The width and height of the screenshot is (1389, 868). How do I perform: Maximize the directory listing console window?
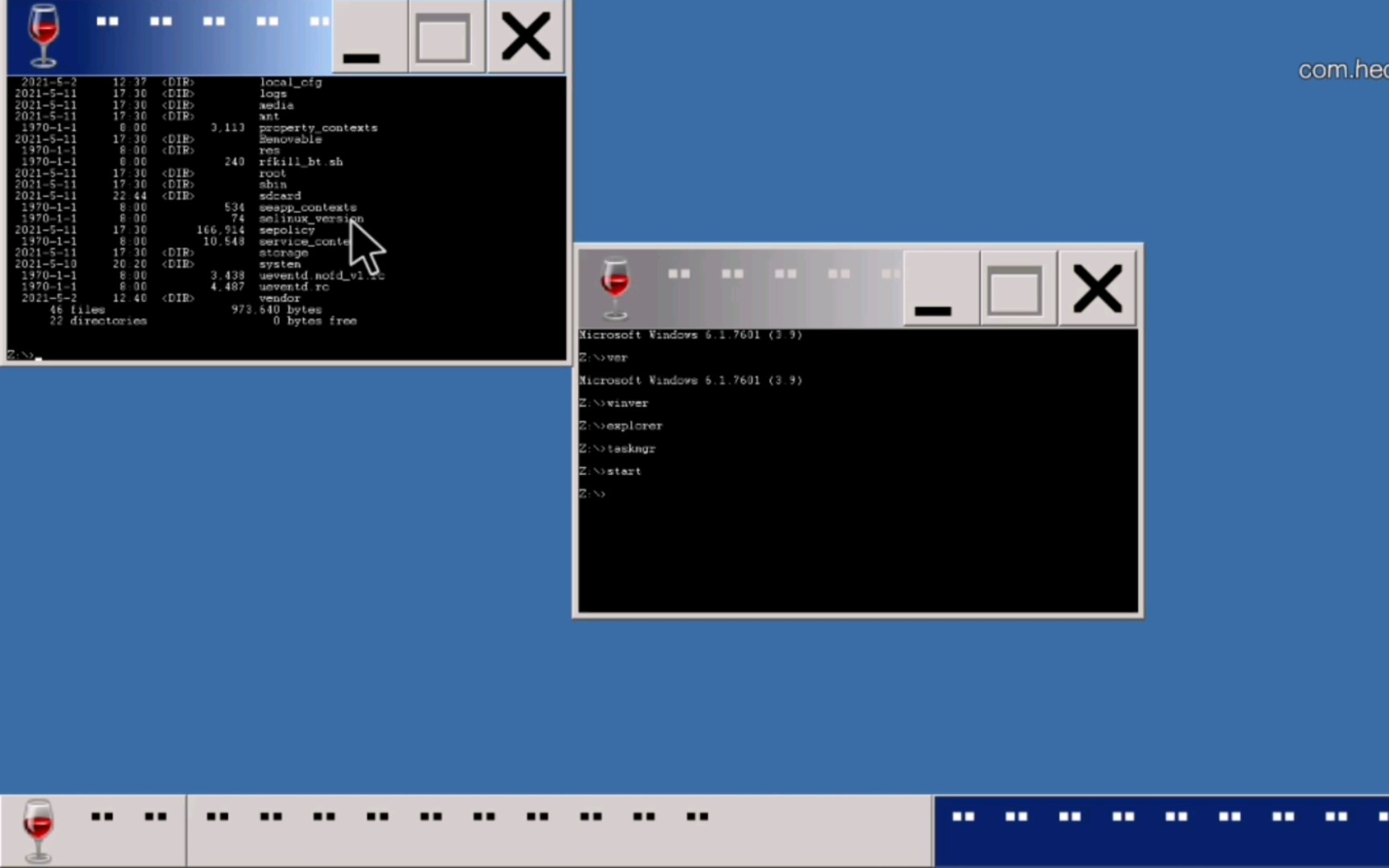click(x=446, y=37)
